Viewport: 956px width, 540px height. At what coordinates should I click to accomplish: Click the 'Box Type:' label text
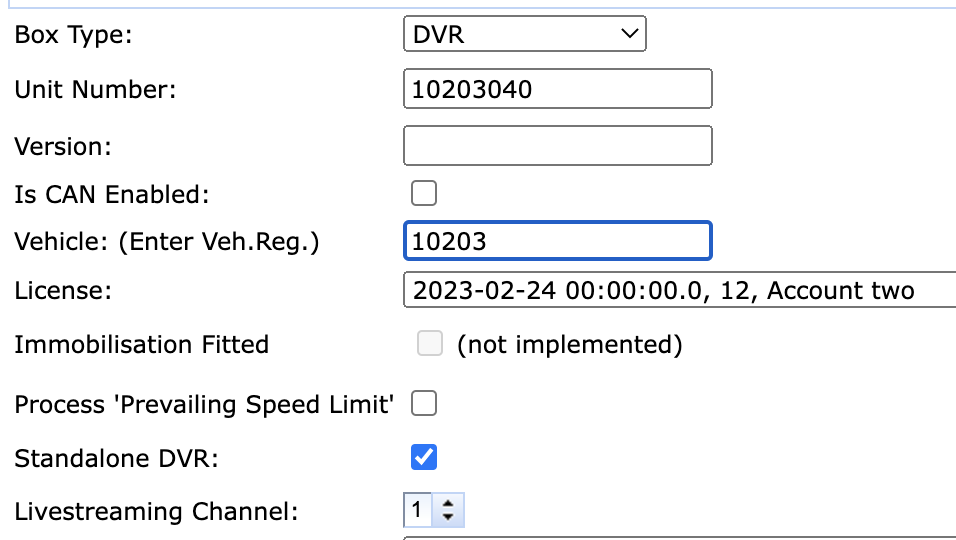click(73, 35)
